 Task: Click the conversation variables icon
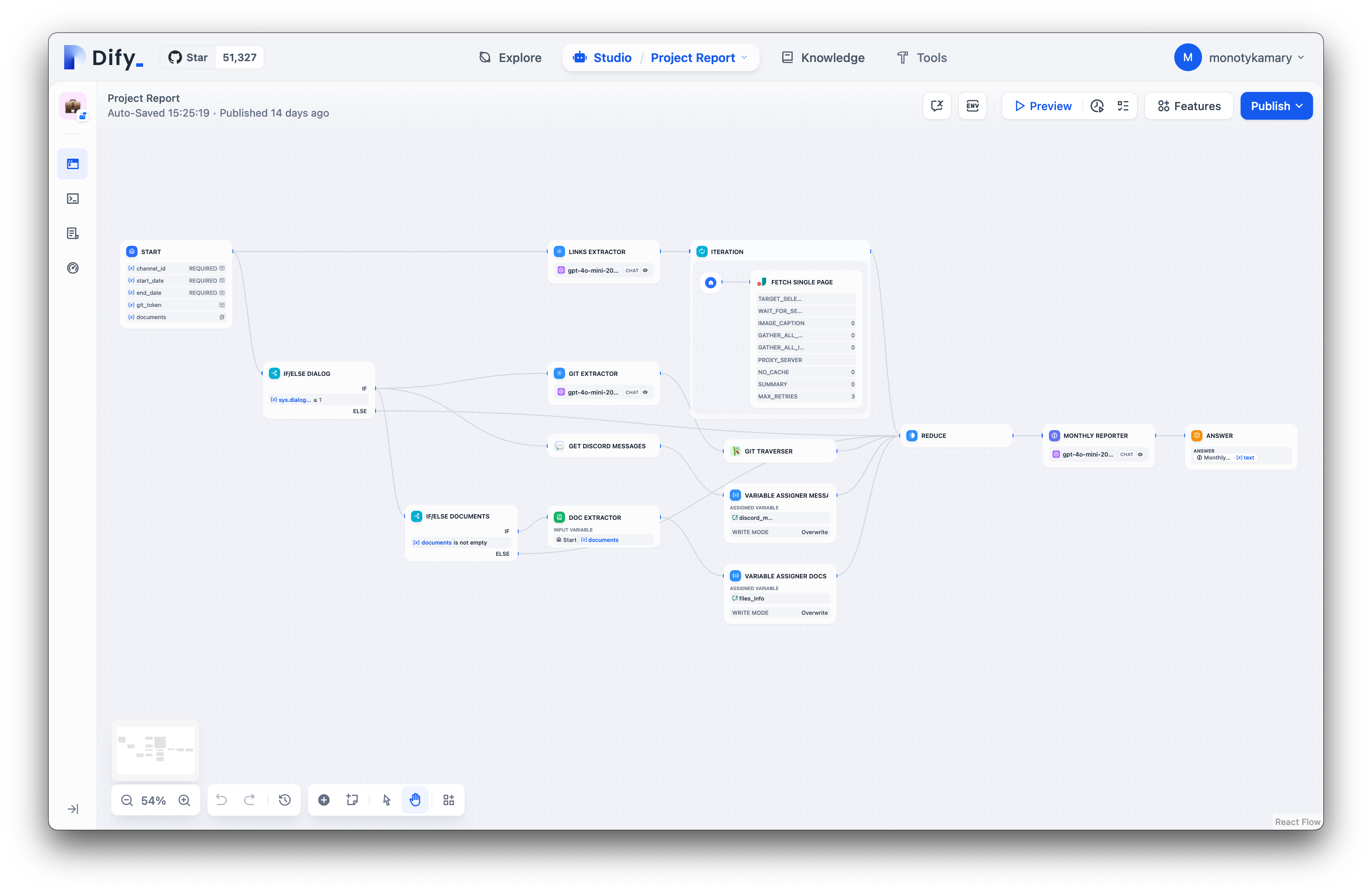(x=937, y=106)
